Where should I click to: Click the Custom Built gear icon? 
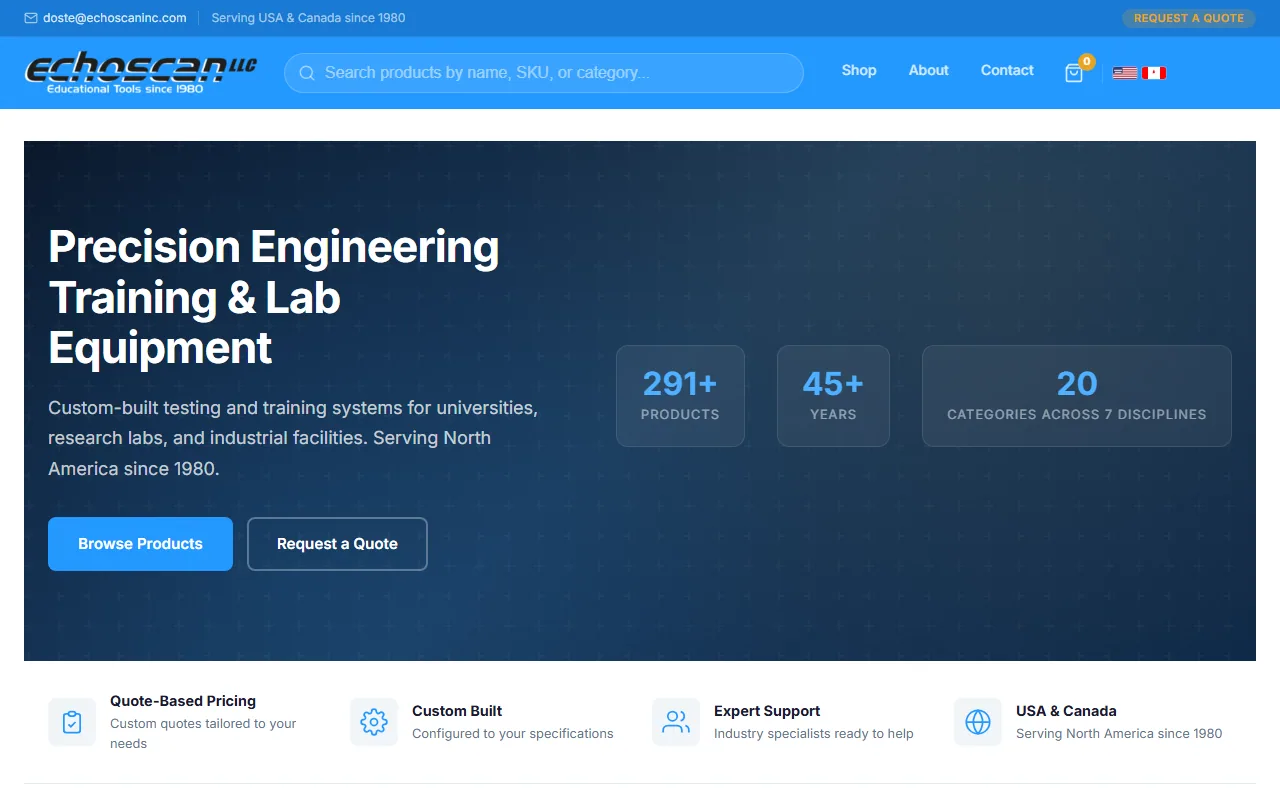coord(374,722)
